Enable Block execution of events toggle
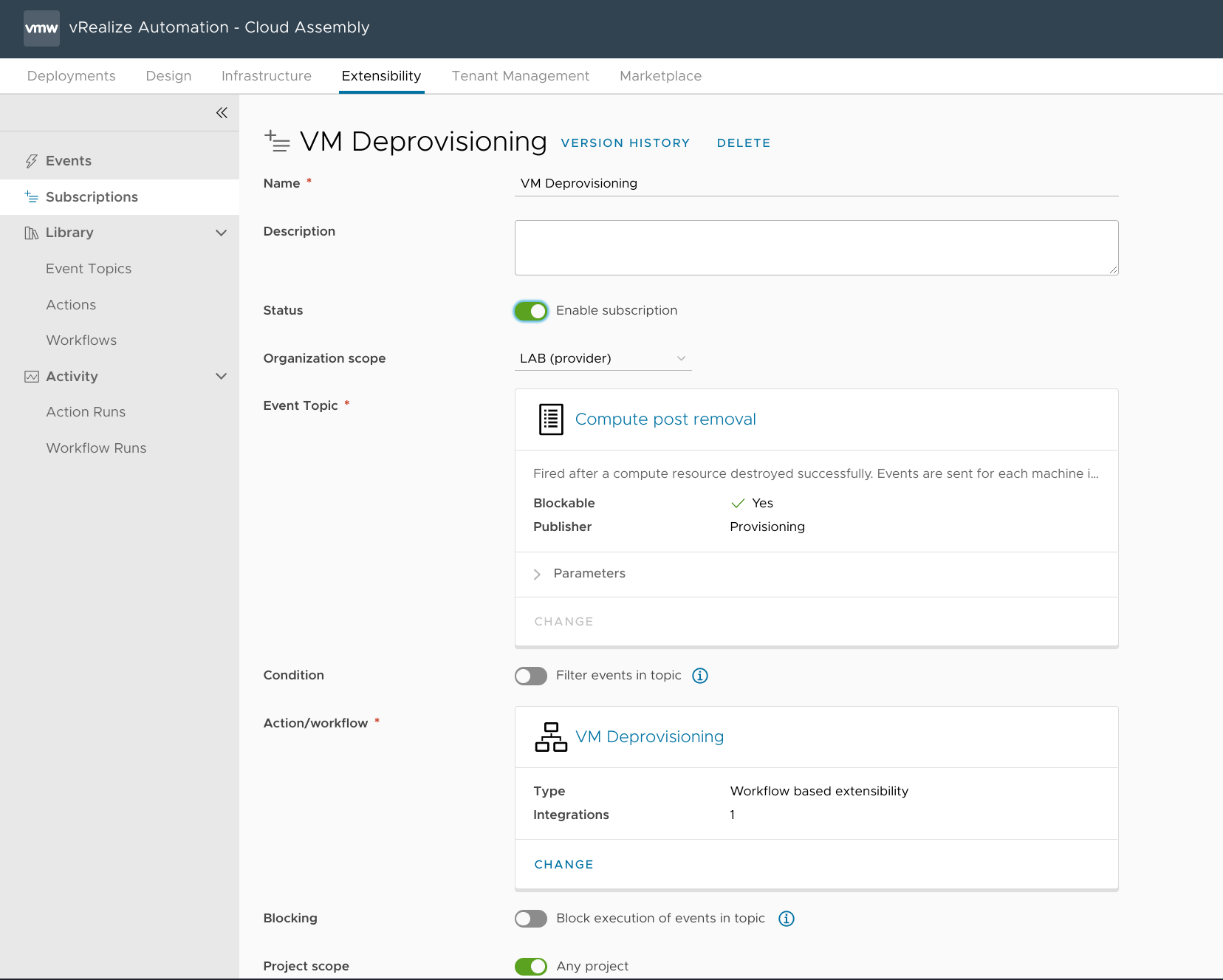Screen dimensions: 1223x980 tap(531, 919)
